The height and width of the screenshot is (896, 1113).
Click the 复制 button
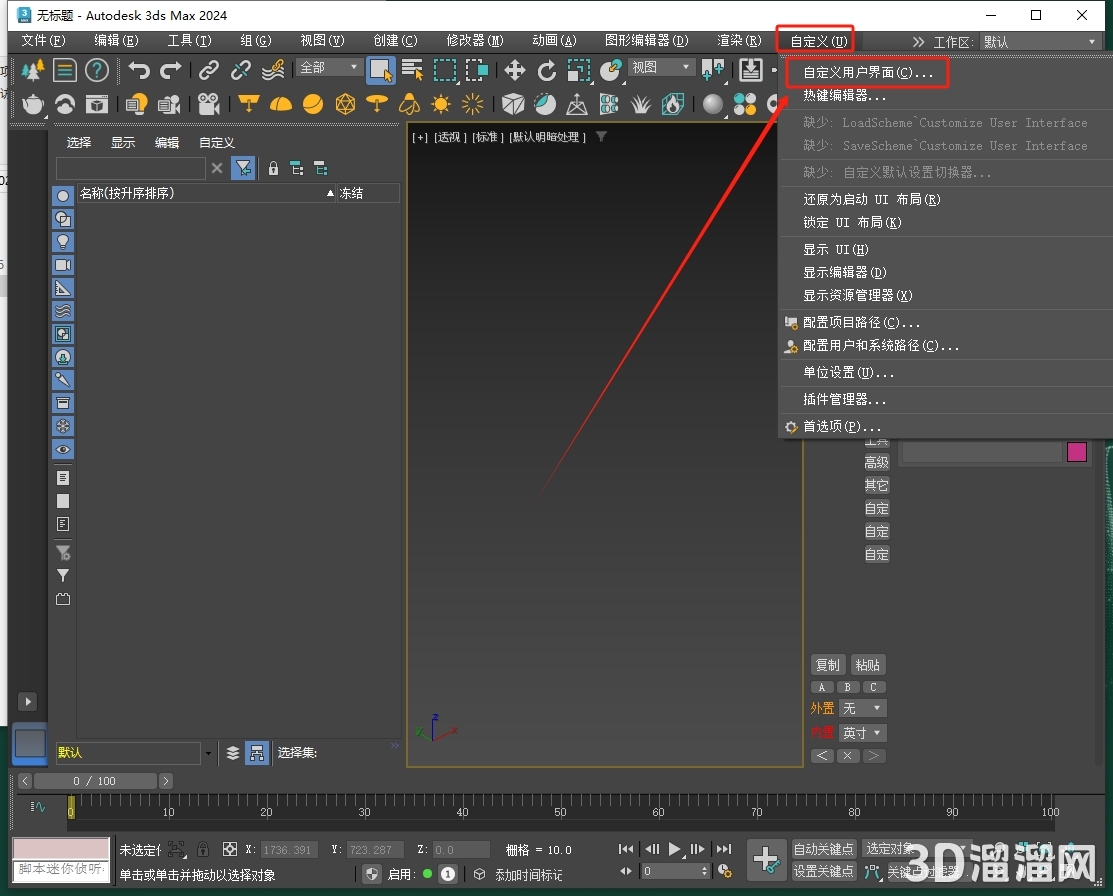828,665
